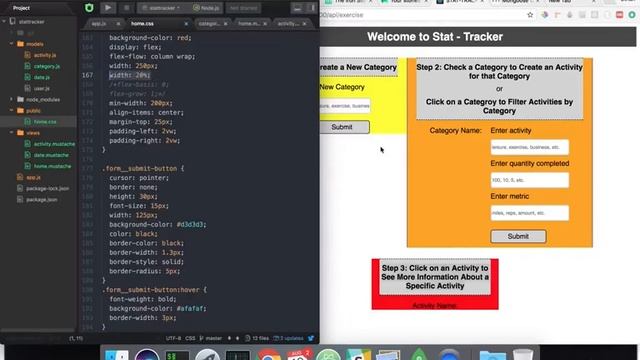Open package.json in the project tree
Viewport: 640px width, 360px height.
tap(41, 200)
